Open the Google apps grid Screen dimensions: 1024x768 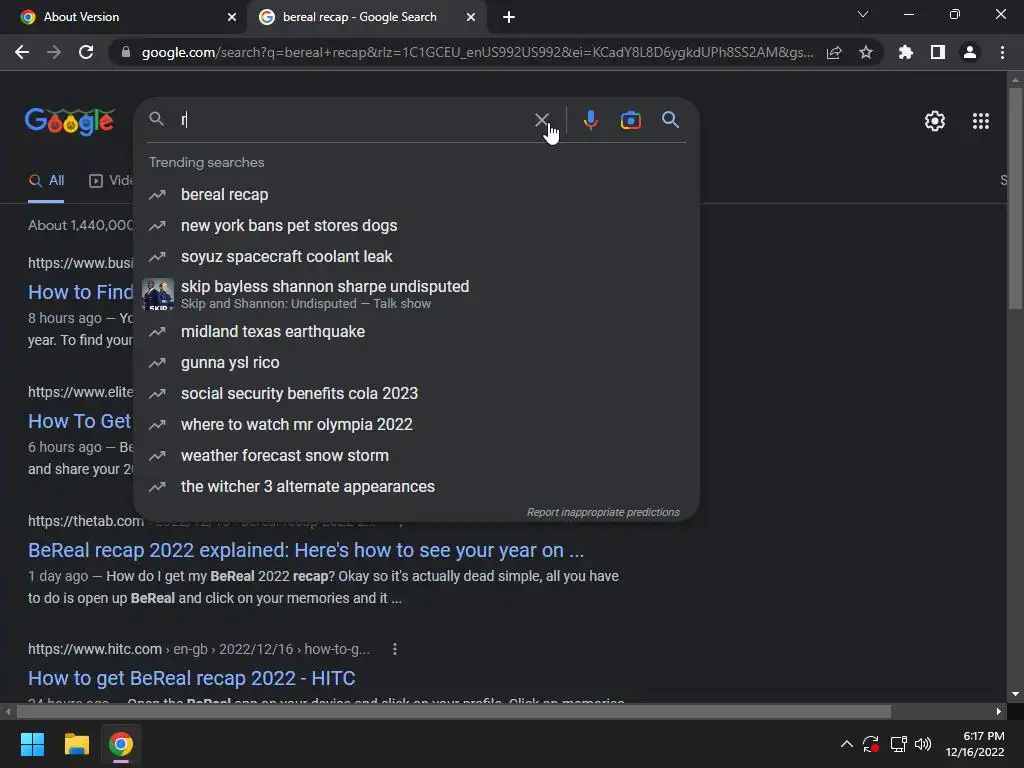tap(980, 121)
